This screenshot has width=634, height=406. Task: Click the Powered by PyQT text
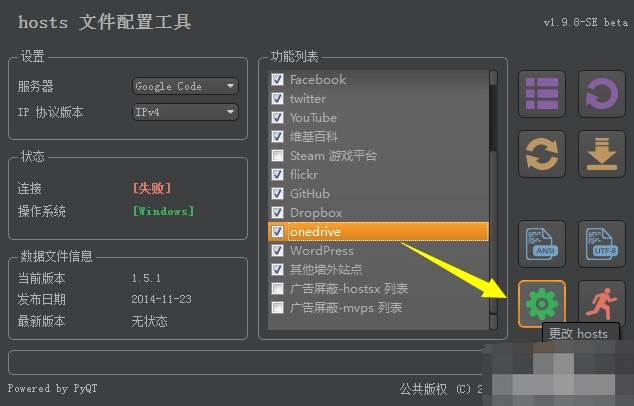pos(53,389)
